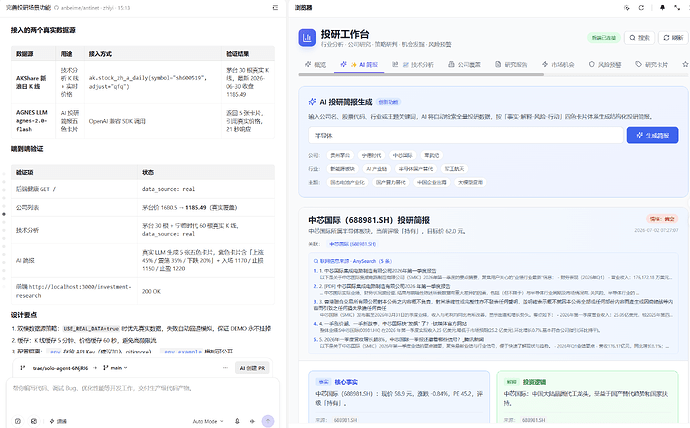Select the first theme chip before 国产算力替代

pyautogui.click(x=347, y=183)
